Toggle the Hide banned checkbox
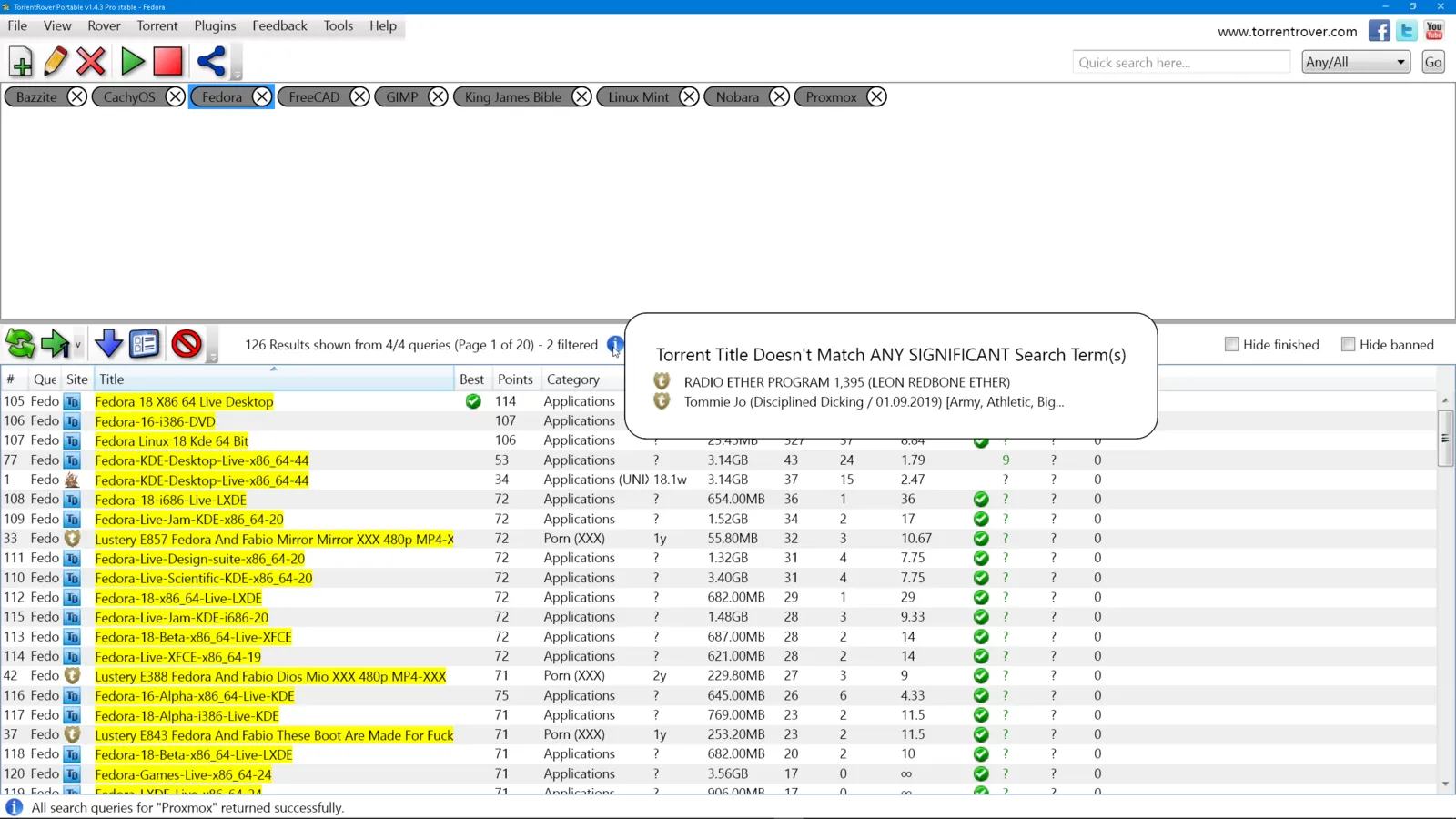Viewport: 1456px width, 819px height. coord(1349,344)
